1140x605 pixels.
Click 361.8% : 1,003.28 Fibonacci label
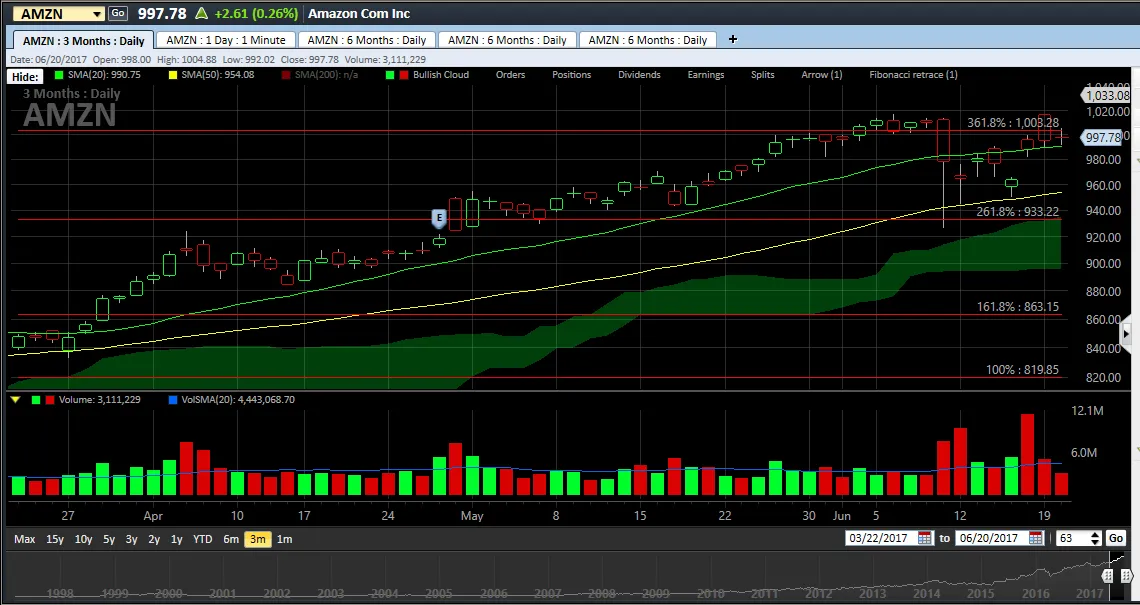pyautogui.click(x=1013, y=123)
